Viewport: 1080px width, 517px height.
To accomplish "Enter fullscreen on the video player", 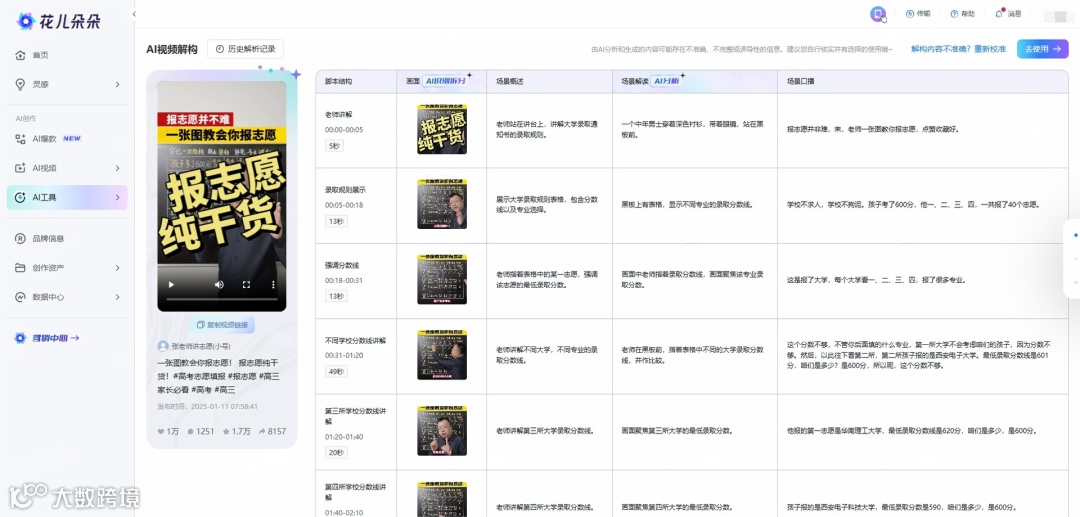I will (x=247, y=284).
